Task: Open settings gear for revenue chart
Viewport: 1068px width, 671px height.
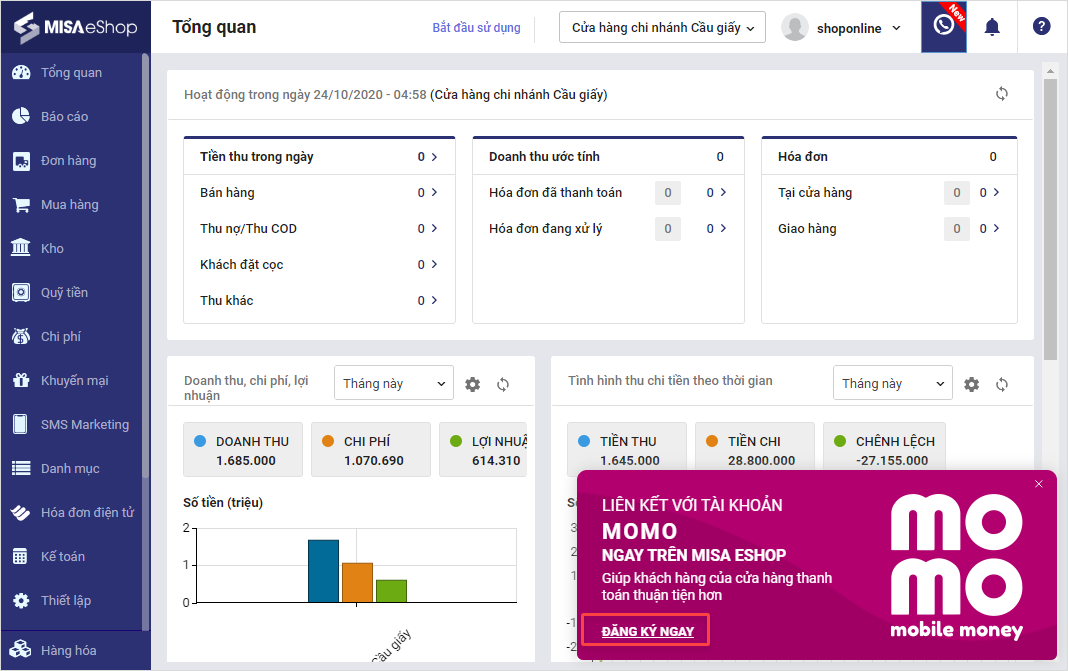Action: 473,384
